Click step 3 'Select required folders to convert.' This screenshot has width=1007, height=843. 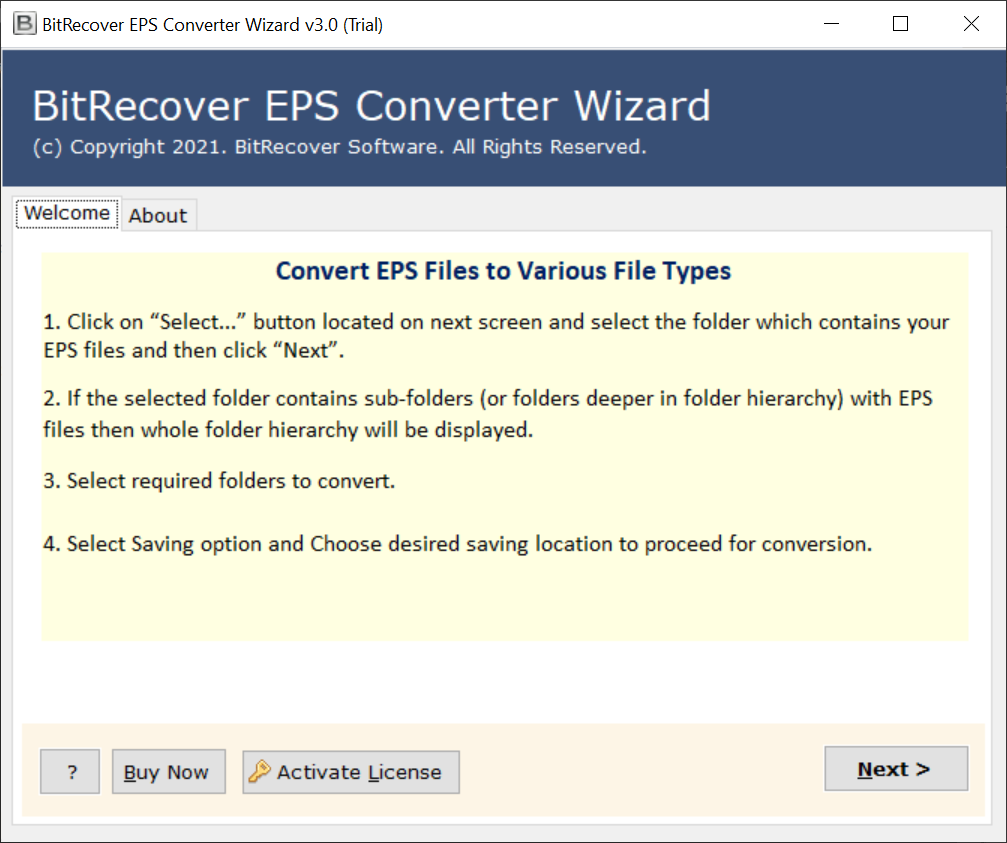(x=219, y=481)
